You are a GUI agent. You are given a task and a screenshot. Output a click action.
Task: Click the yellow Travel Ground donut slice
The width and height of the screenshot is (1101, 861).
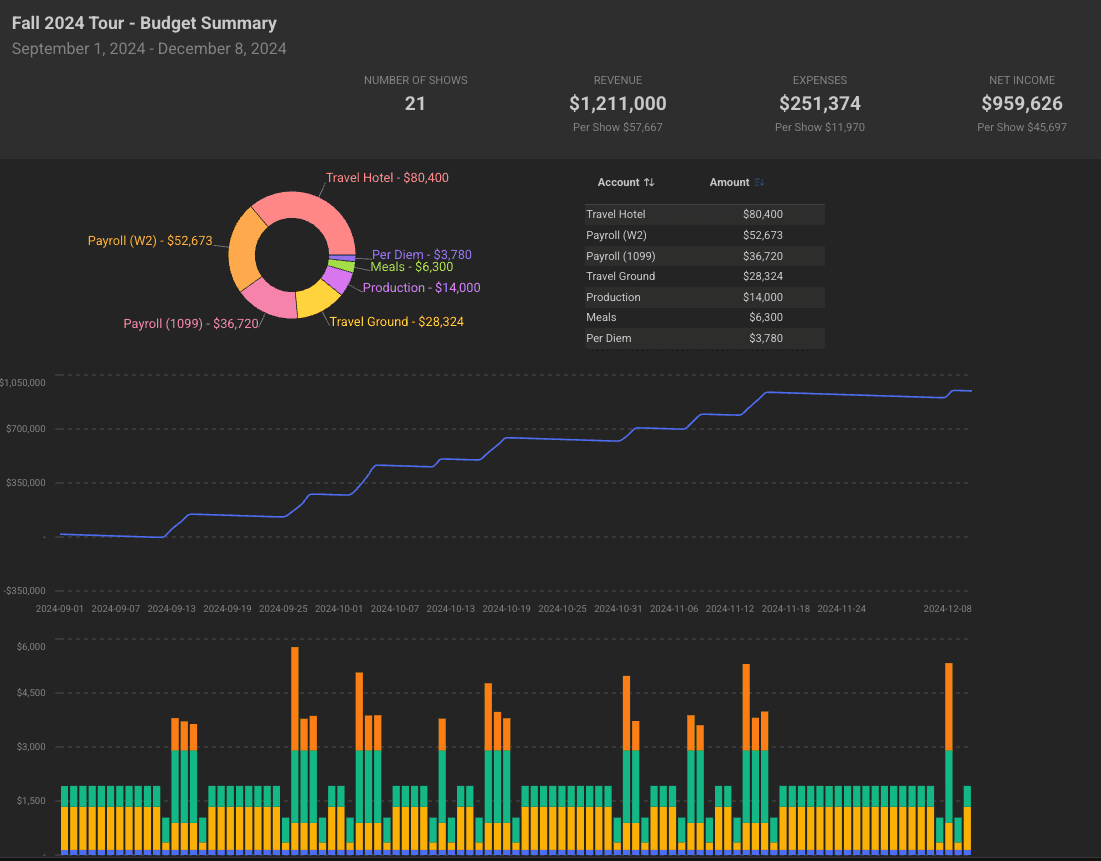[x=317, y=300]
